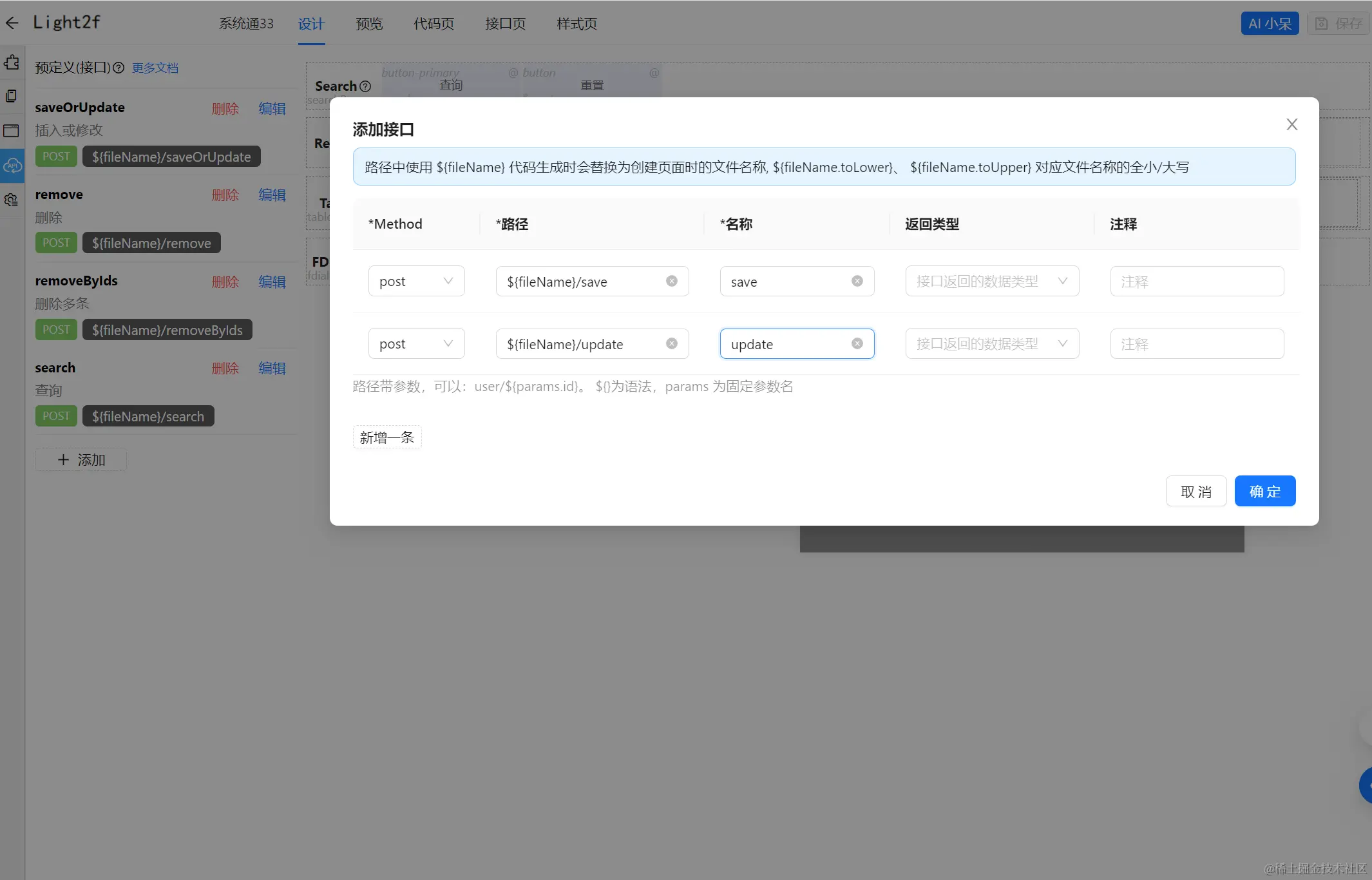Open the AI 小呆 assistant

pos(1270,24)
